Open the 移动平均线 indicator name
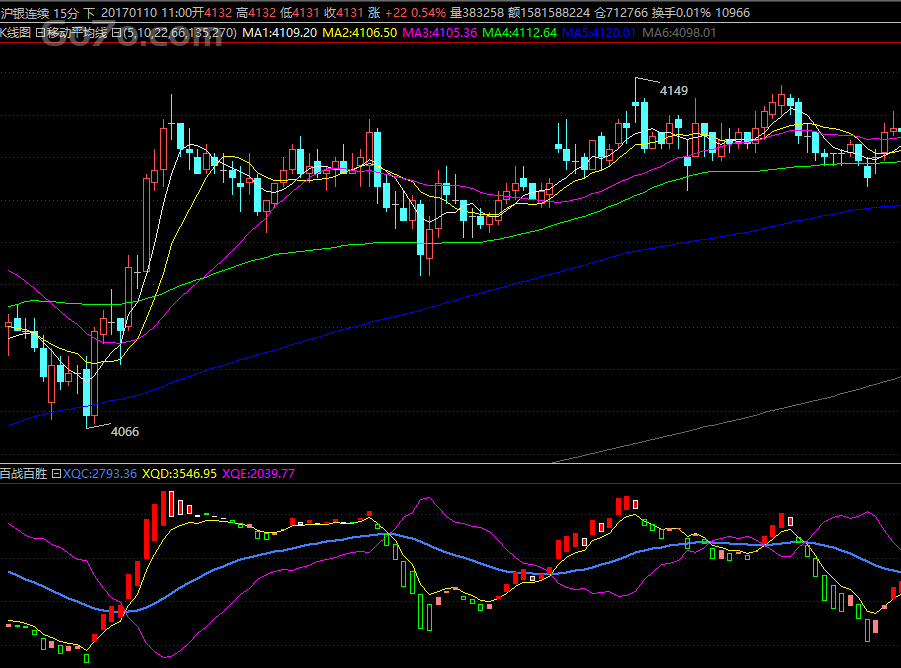This screenshot has height=668, width=901. (x=76, y=33)
